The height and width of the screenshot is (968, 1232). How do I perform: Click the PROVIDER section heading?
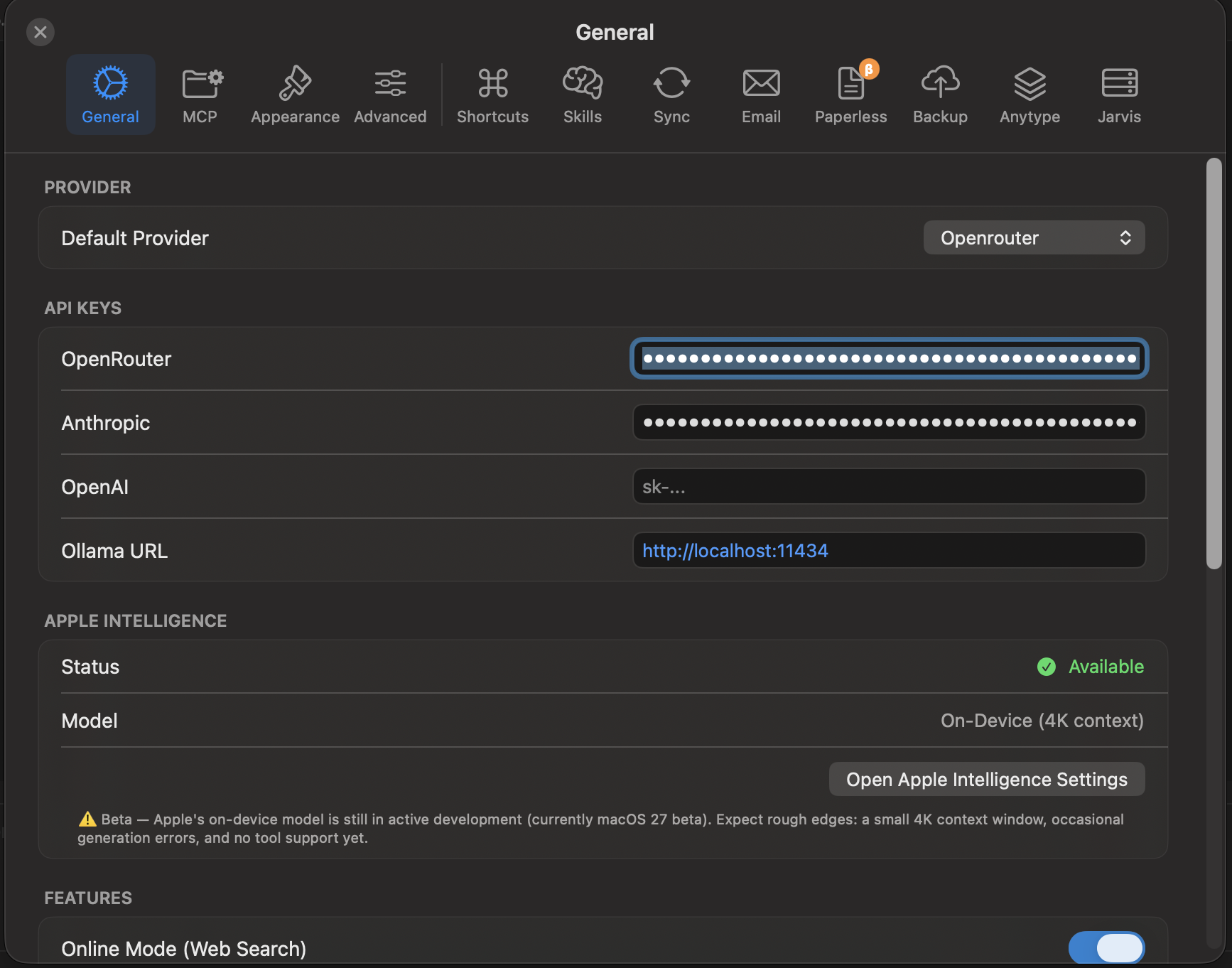(88, 187)
